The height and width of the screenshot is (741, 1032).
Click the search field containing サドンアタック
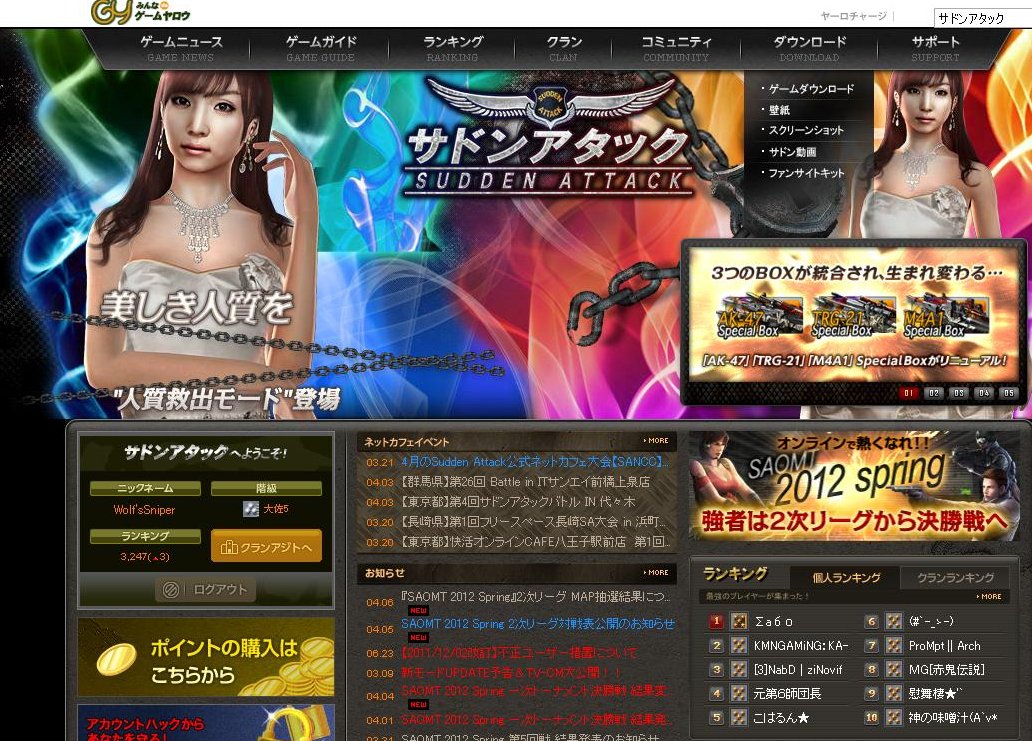click(x=982, y=18)
